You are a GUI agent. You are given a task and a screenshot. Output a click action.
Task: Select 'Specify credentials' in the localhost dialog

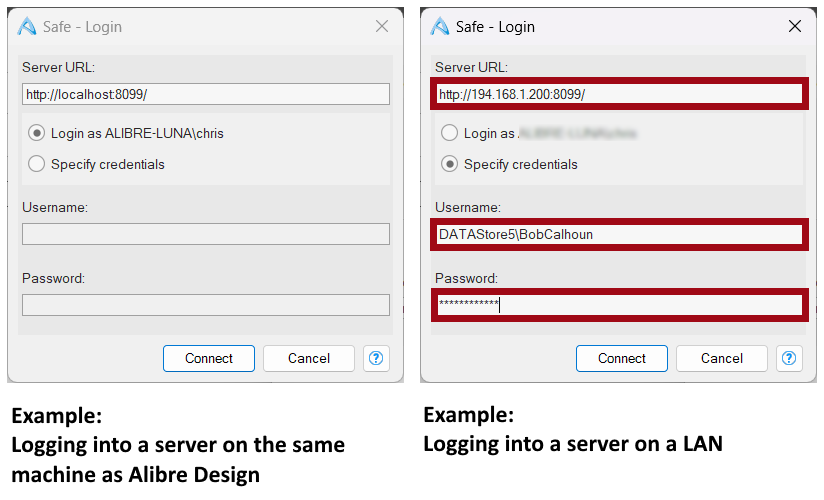(x=37, y=164)
